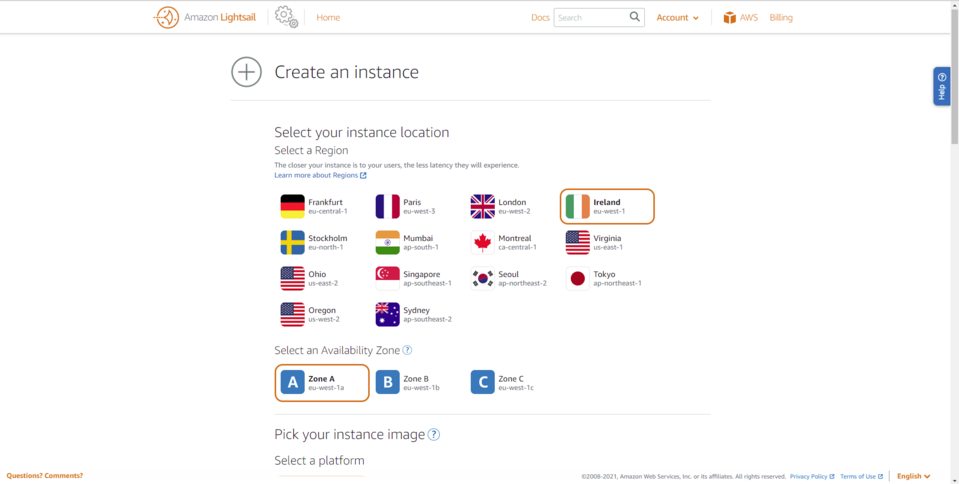Viewport: 959px width, 484px height.
Task: Open the Privacy Policy link
Action: click(x=812, y=477)
